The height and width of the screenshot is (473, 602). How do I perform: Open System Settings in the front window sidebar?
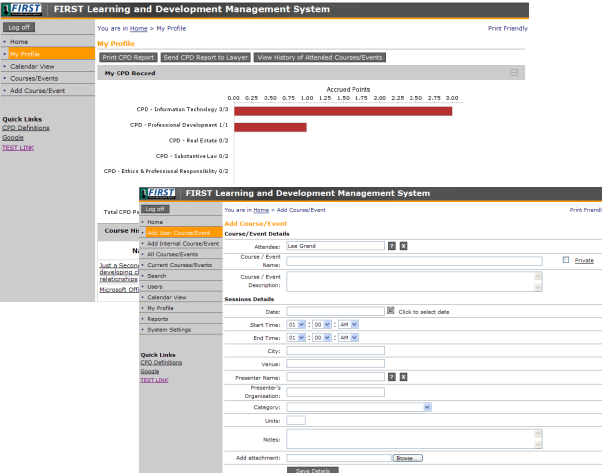pyautogui.click(x=169, y=329)
